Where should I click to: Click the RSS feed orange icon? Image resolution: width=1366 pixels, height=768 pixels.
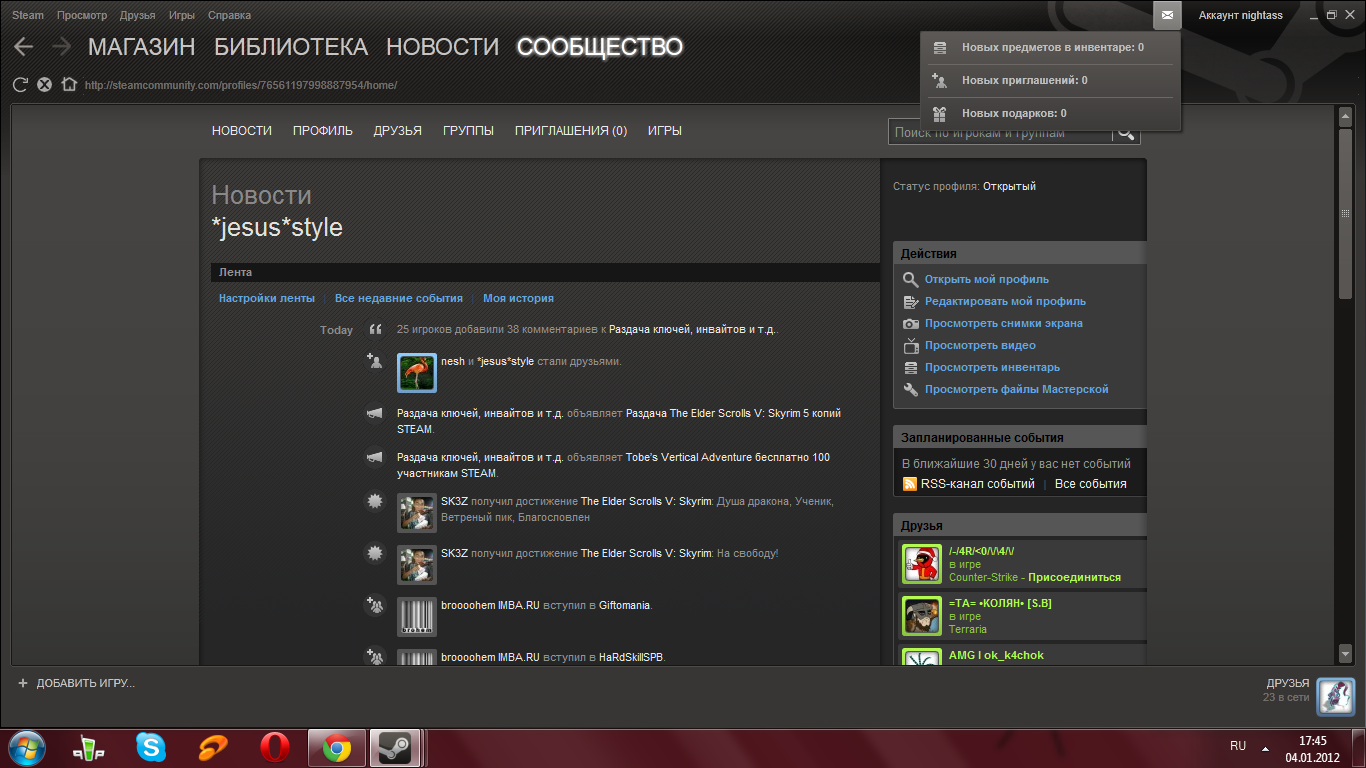click(x=910, y=484)
